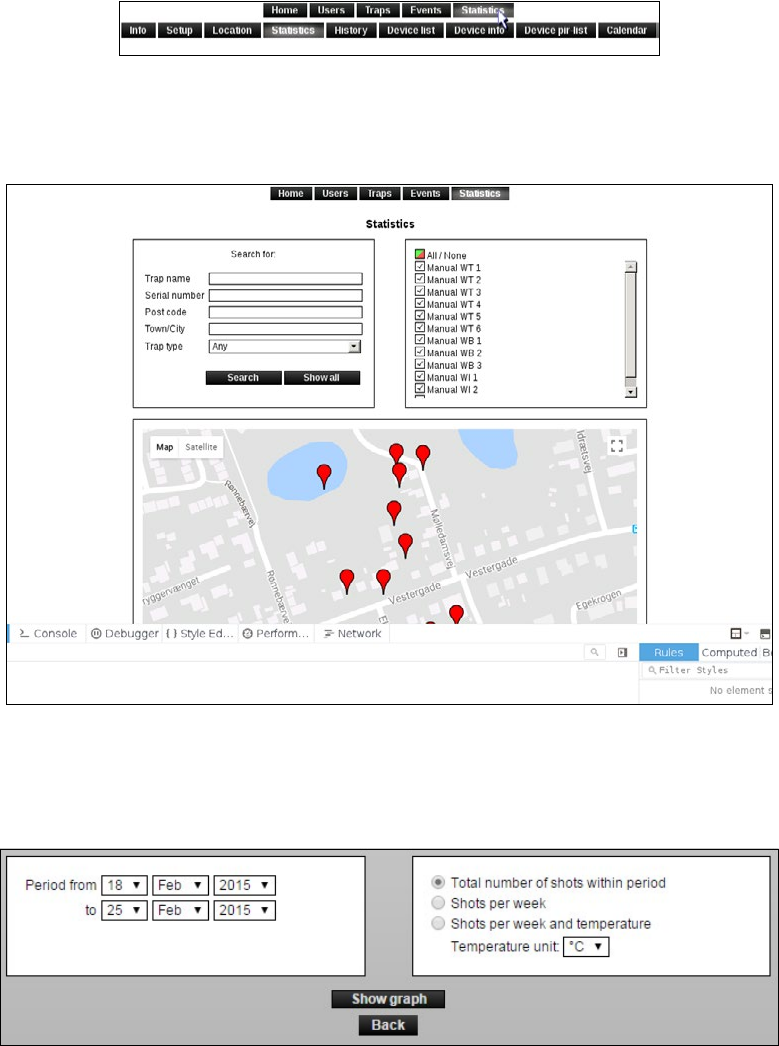
Task: Open the Network devtools tab
Action: [x=352, y=634]
